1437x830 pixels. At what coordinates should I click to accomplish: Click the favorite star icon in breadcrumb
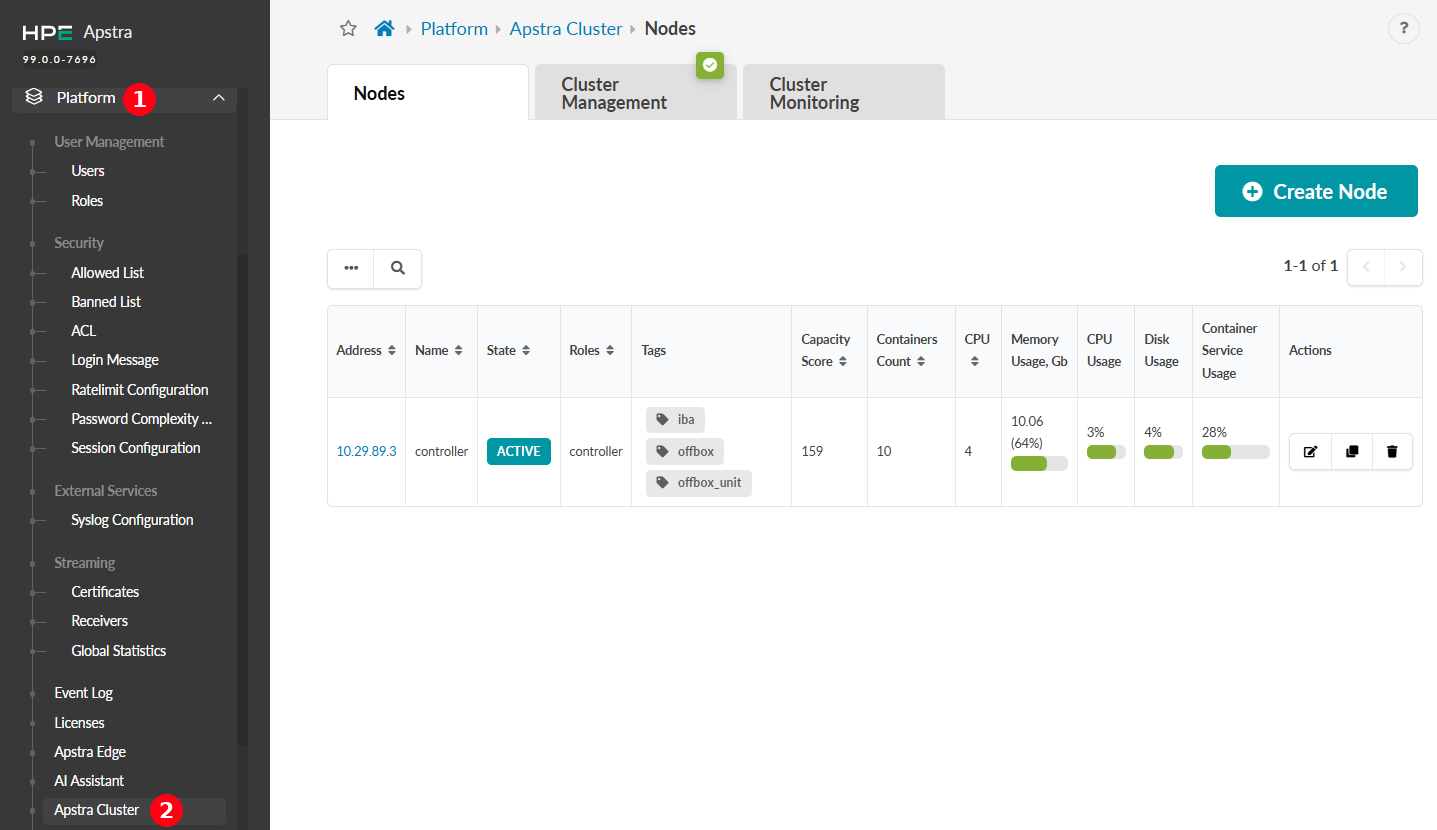(x=348, y=29)
